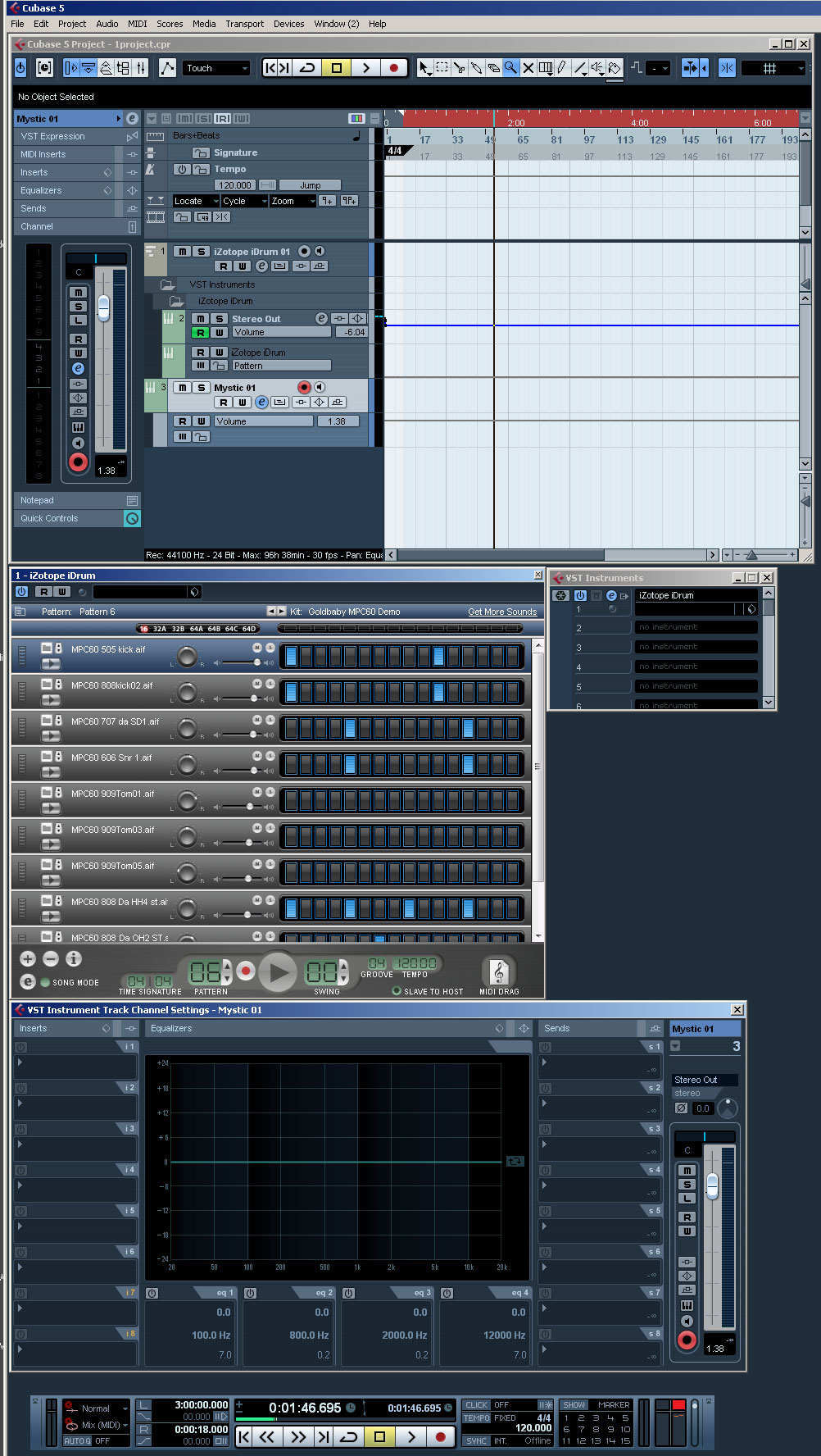The image size is (821, 1456).
Task: Expand the Equalizers inspector section
Action: click(x=77, y=190)
